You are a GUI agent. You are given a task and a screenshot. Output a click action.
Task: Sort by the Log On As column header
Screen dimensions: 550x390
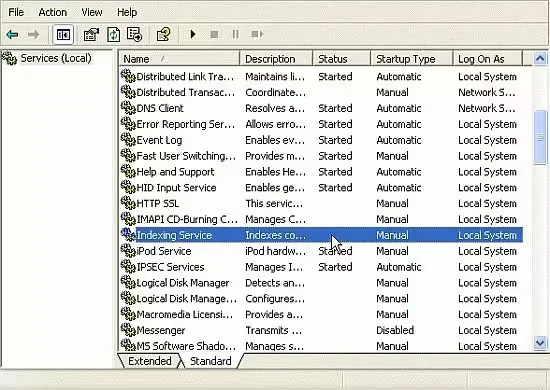(488, 59)
